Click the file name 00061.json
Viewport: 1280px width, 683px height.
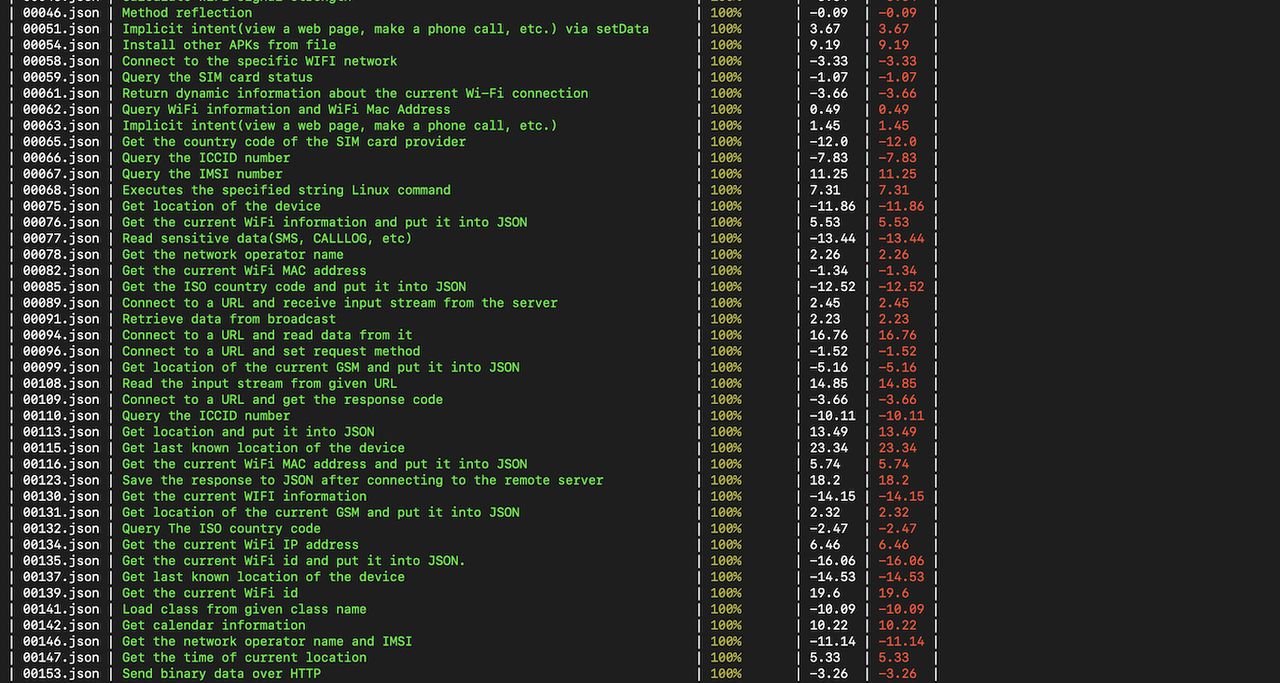coord(61,93)
